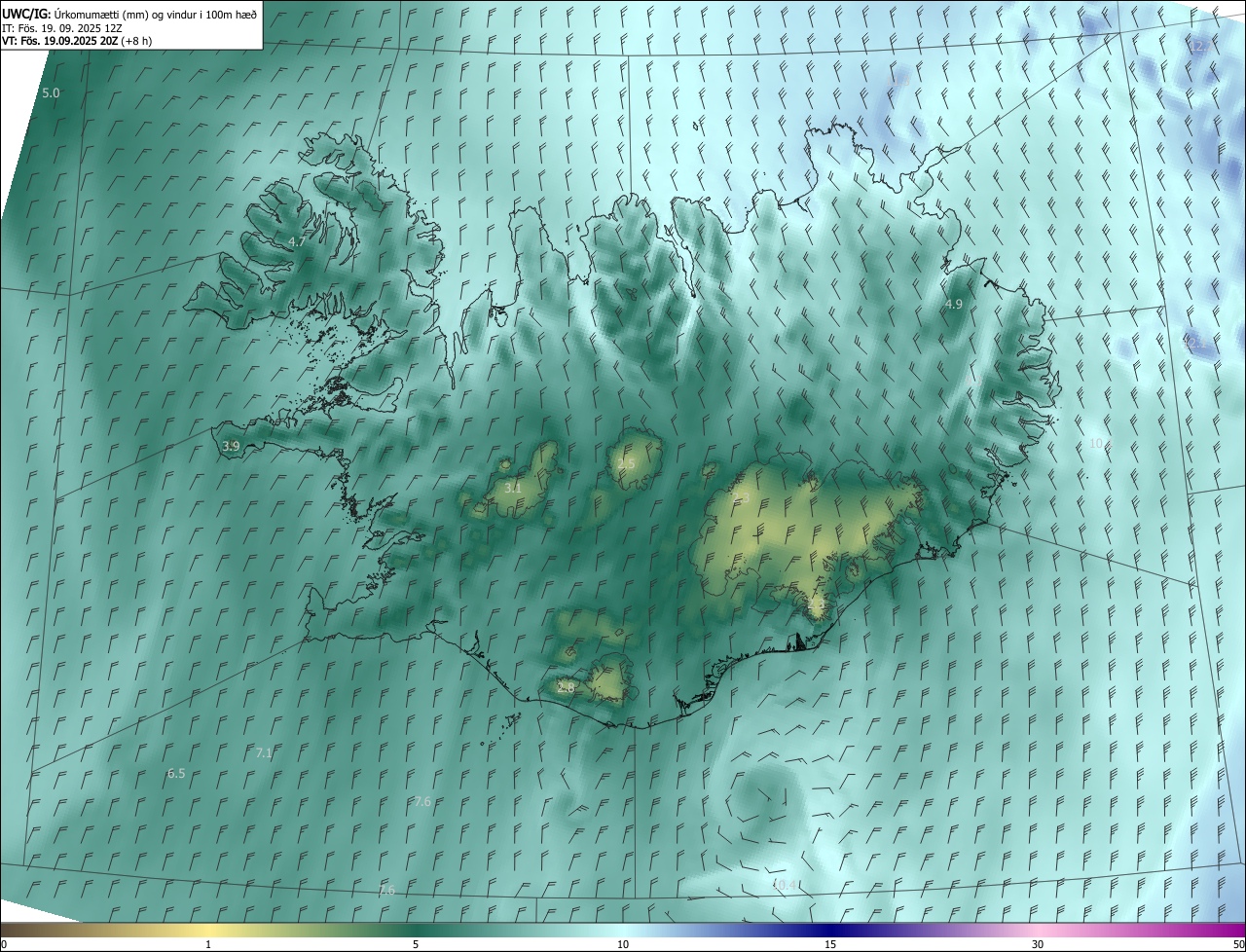Viewport: 1246px width, 952px height.
Task: Click the 1 tick on the color scale
Action: pos(208,944)
